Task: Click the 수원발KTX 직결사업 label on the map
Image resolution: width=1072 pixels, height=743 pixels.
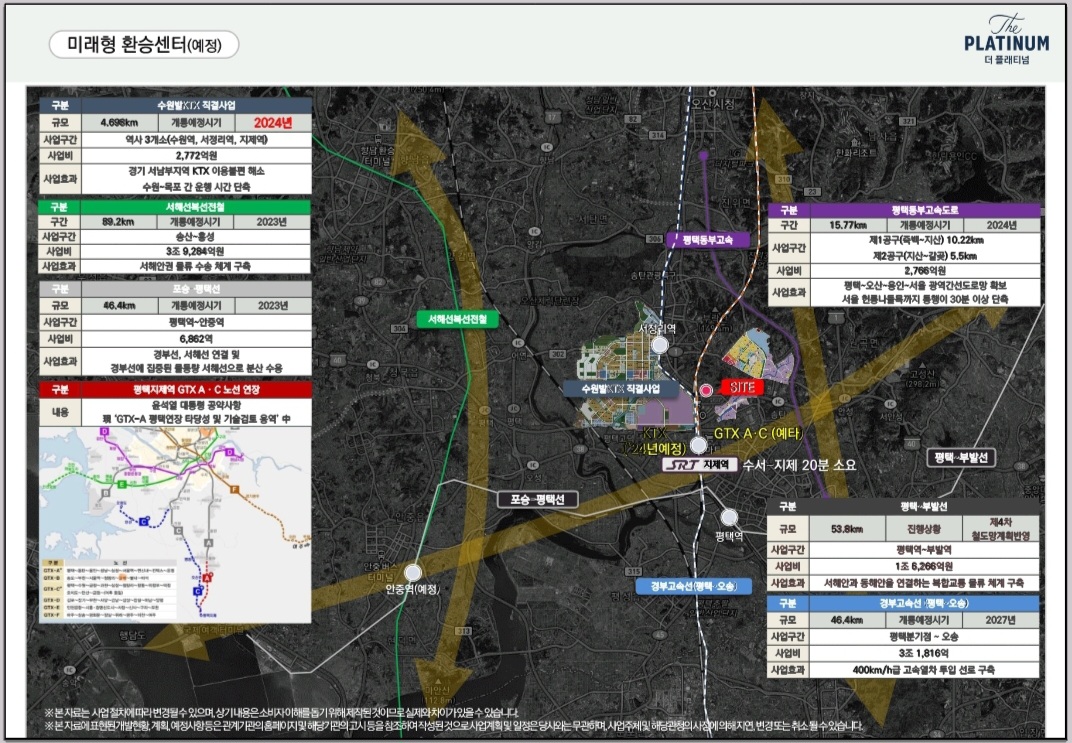Action: tap(620, 388)
